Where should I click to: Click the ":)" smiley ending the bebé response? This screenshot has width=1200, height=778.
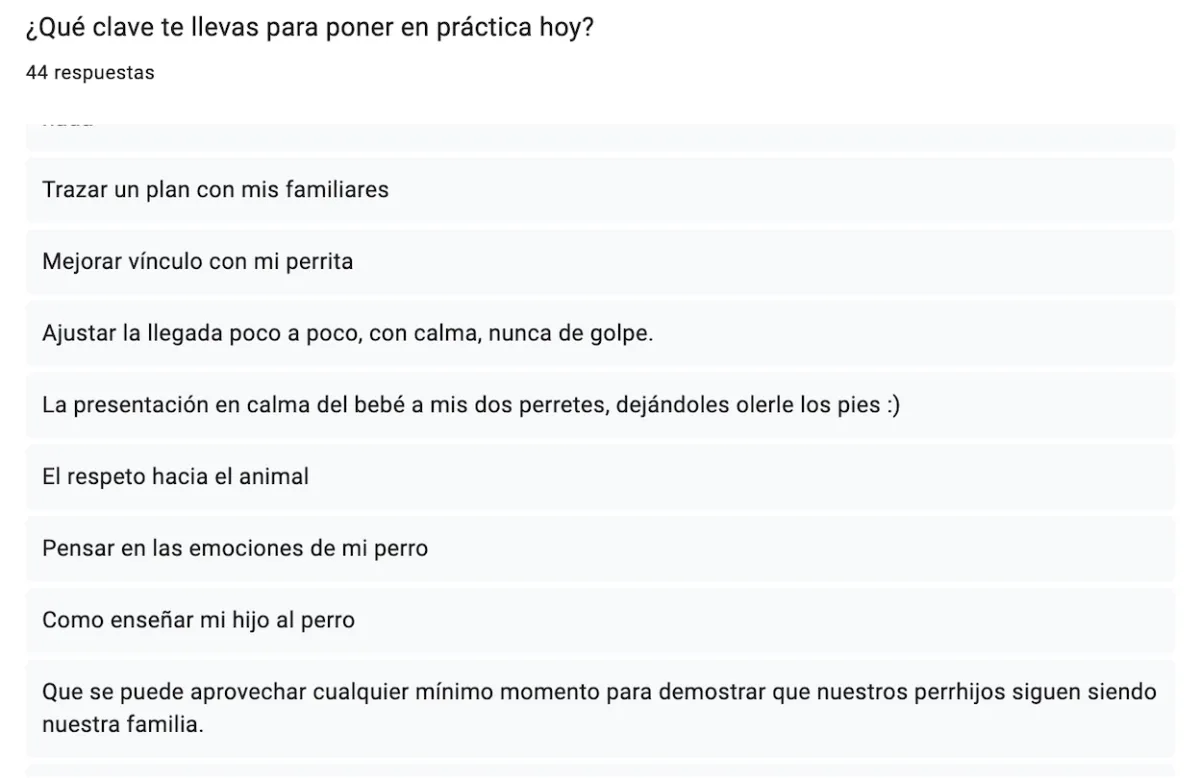(x=890, y=406)
